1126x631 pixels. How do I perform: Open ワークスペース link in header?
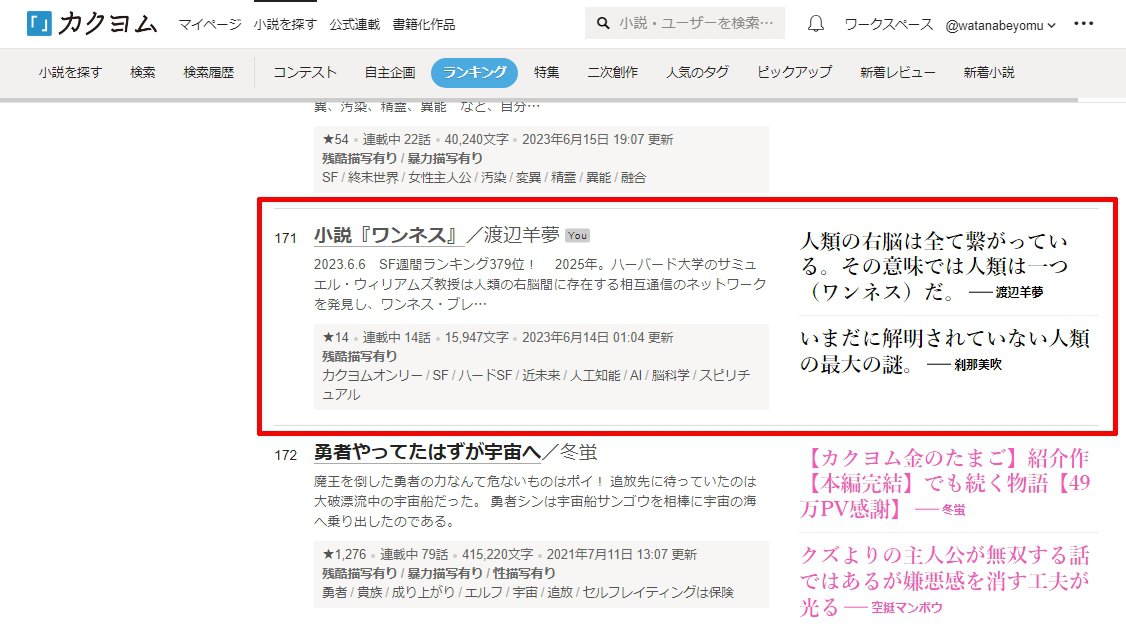888,25
